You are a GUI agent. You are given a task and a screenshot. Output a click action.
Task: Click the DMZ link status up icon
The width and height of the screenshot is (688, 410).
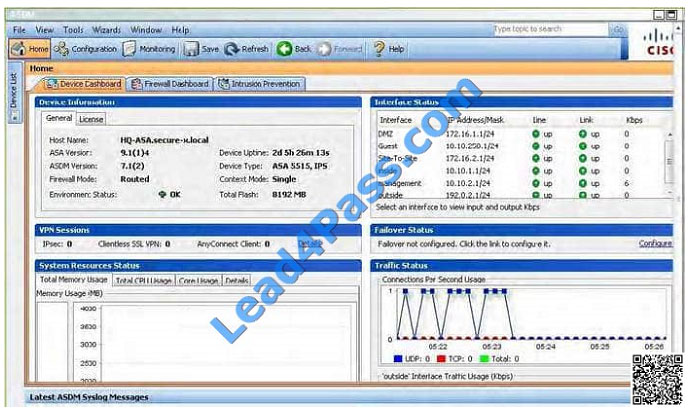coord(583,134)
